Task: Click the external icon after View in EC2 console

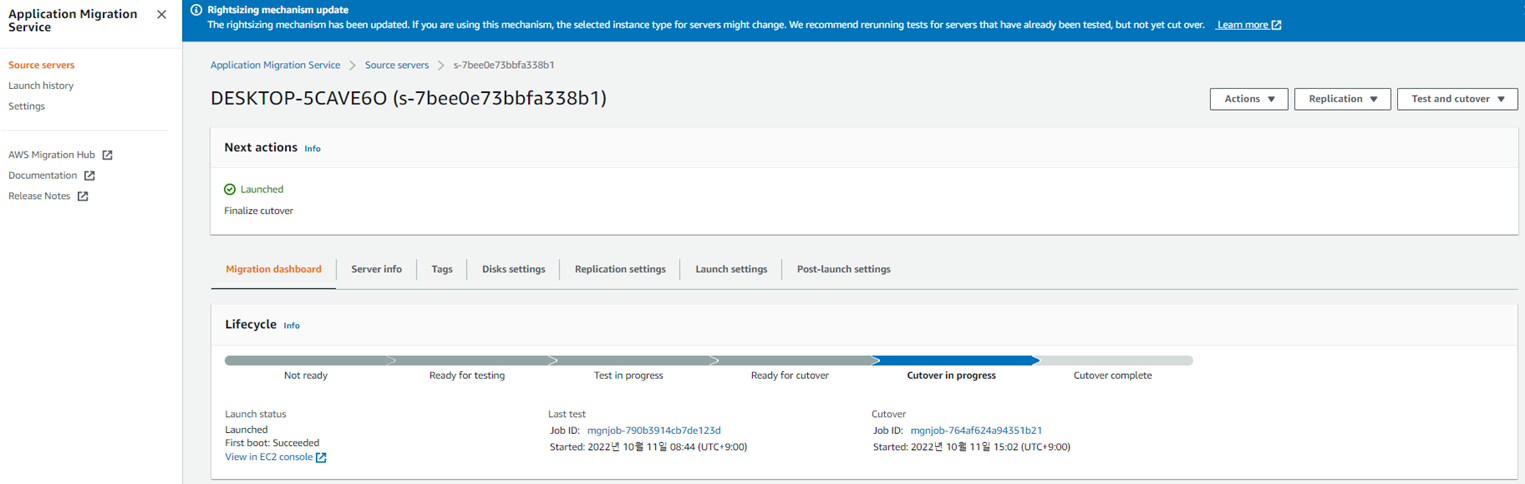Action: (x=321, y=458)
